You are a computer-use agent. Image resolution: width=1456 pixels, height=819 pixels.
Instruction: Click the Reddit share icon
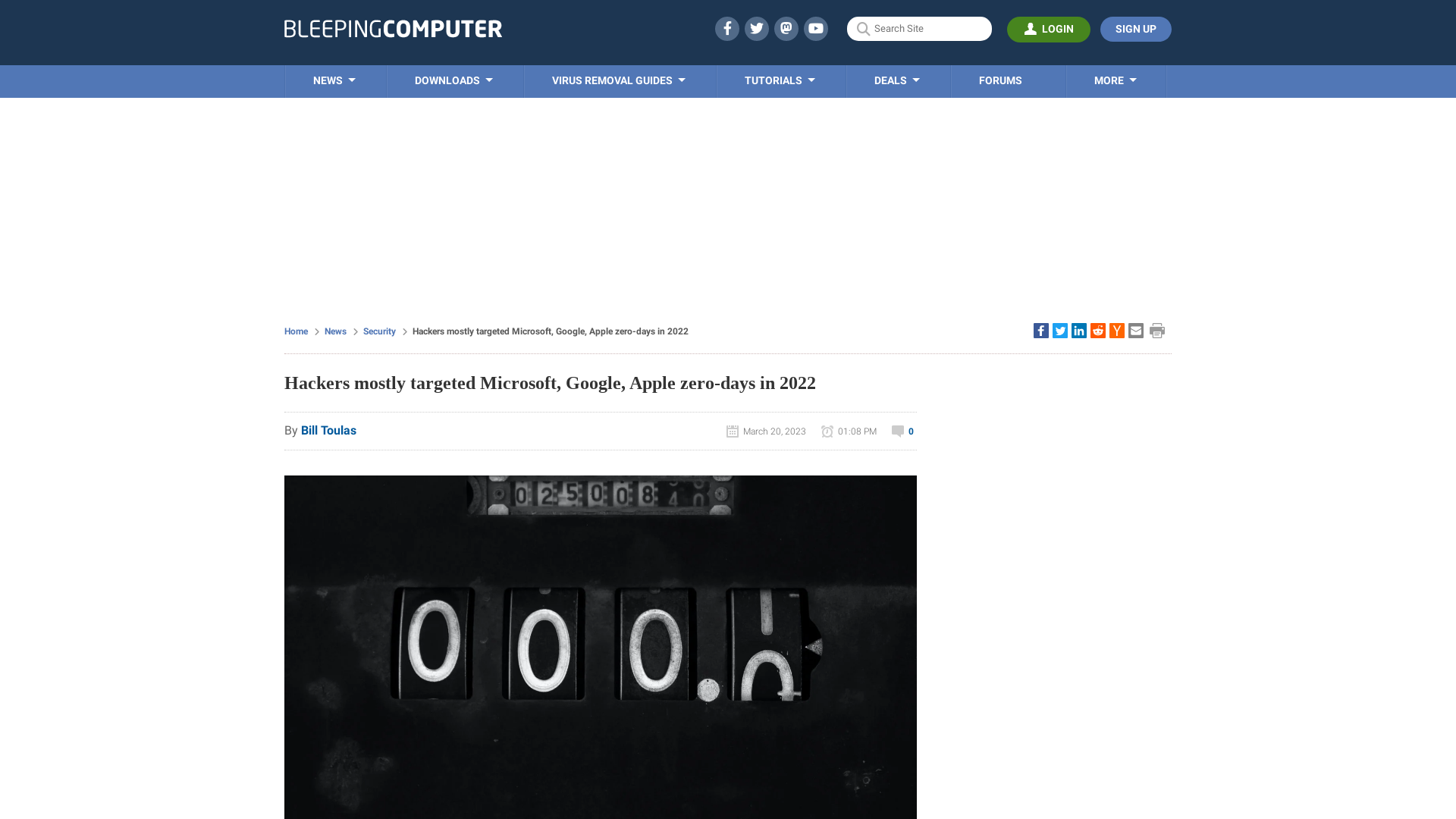tap(1098, 330)
